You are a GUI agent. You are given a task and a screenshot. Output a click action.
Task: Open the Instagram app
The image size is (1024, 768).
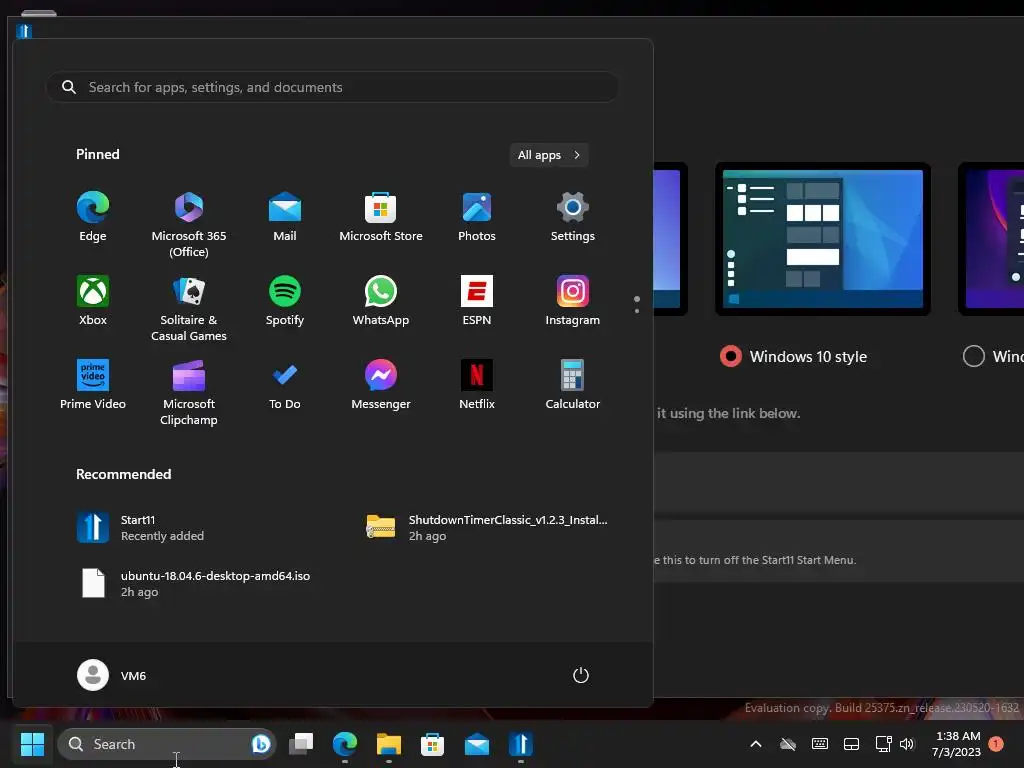click(573, 301)
